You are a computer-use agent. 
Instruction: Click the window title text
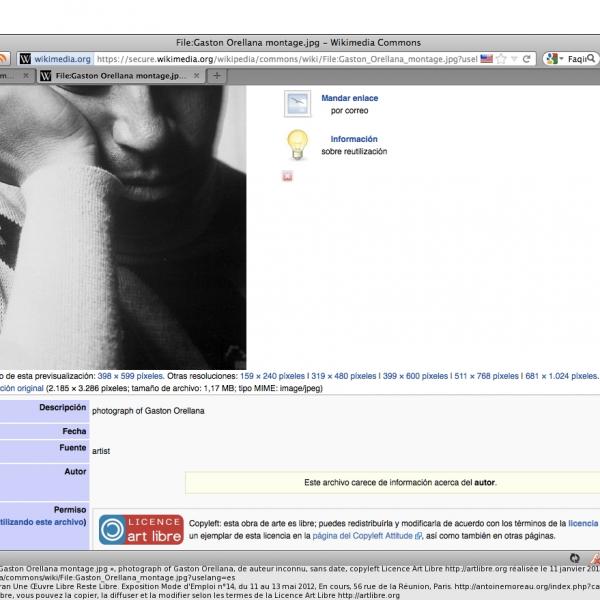(298, 42)
